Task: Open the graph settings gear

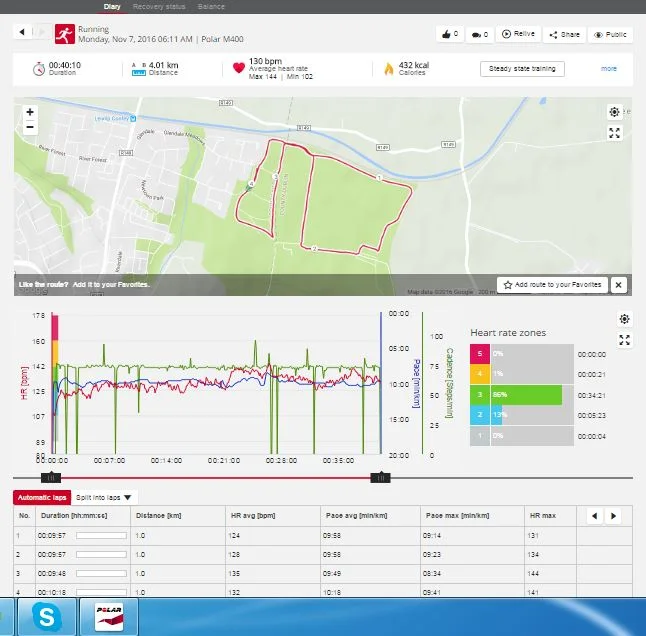Action: pos(624,319)
